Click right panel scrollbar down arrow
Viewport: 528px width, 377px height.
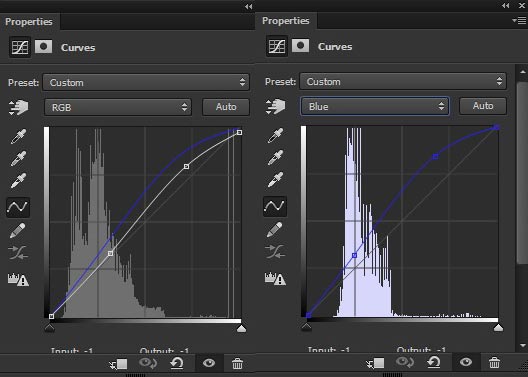[522, 345]
